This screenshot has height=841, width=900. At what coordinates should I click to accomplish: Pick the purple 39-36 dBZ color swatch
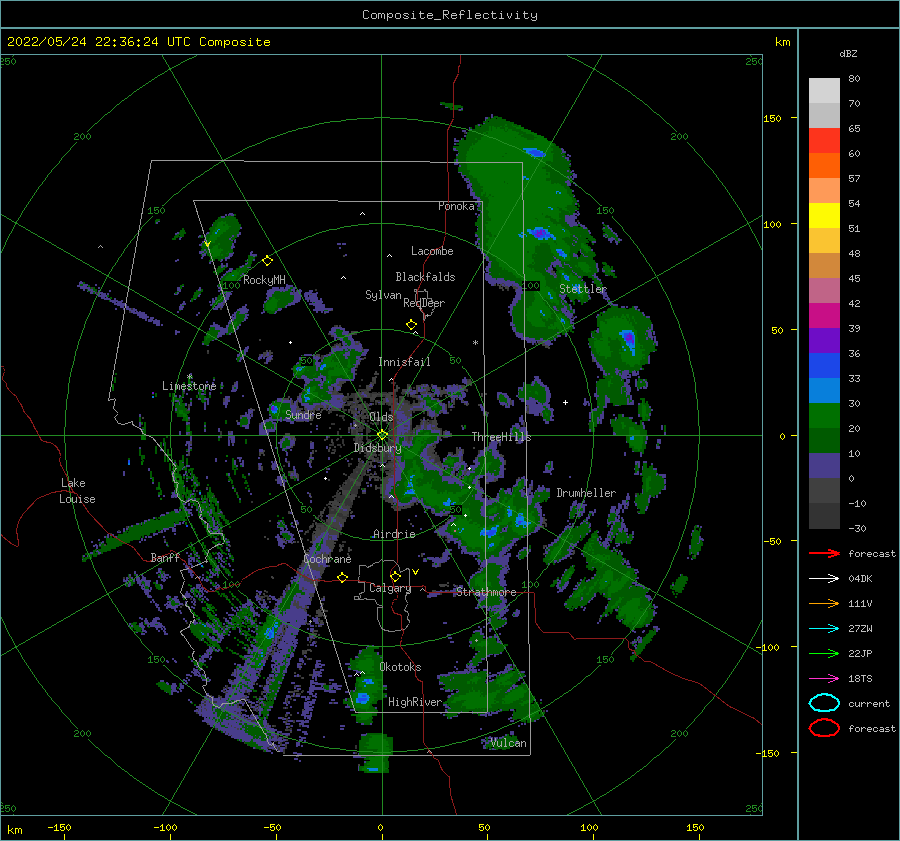824,341
